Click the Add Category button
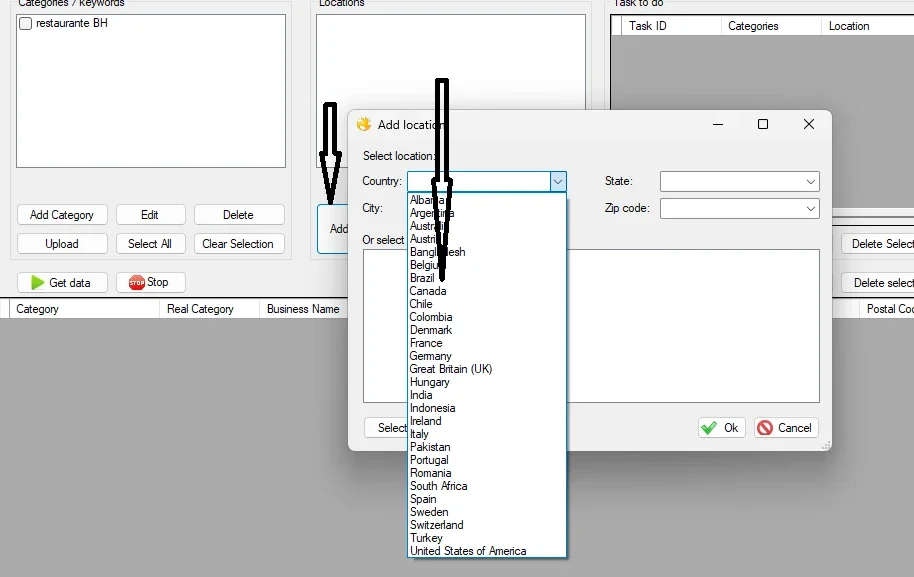 coord(62,214)
